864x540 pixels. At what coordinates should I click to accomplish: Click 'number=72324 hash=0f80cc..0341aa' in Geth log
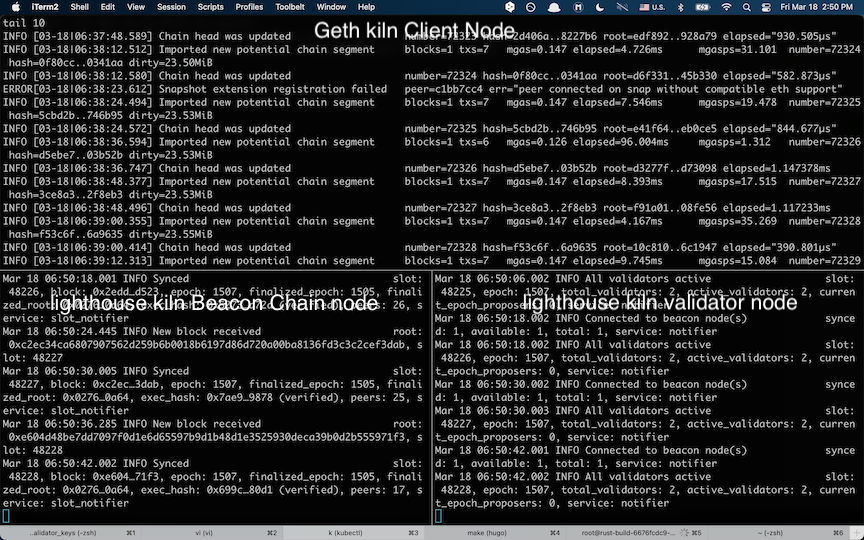[499, 76]
